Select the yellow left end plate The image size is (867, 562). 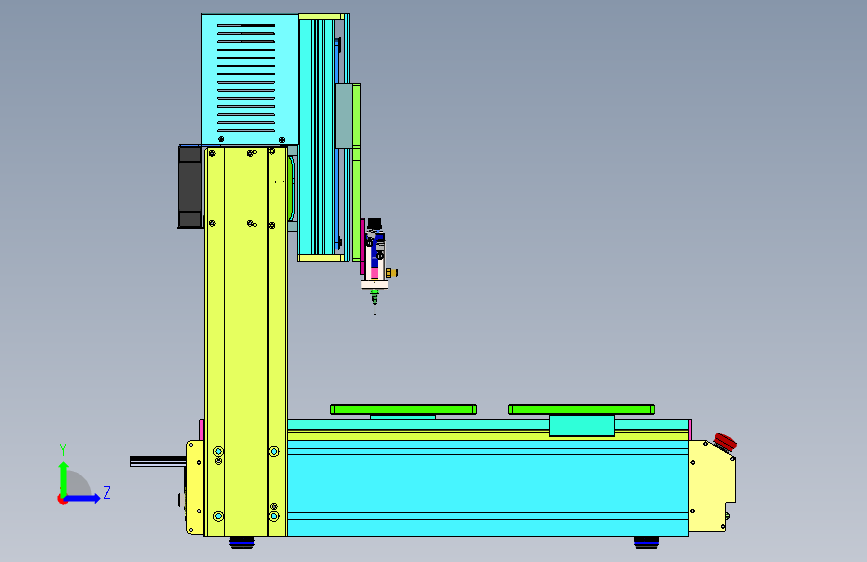[195, 487]
